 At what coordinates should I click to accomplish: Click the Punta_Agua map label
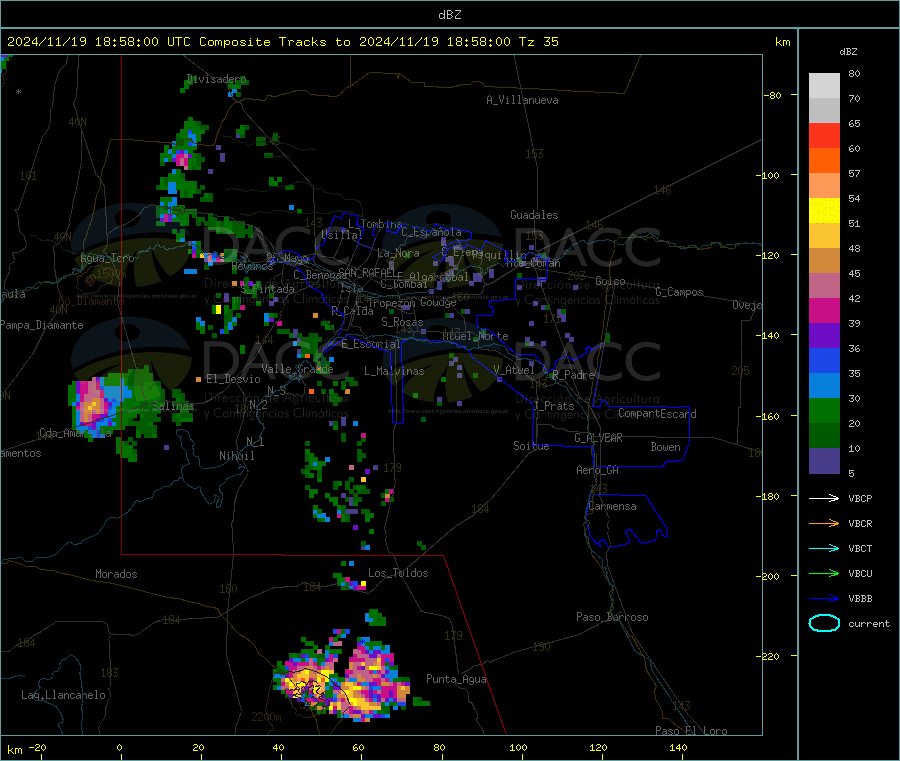coord(456,679)
